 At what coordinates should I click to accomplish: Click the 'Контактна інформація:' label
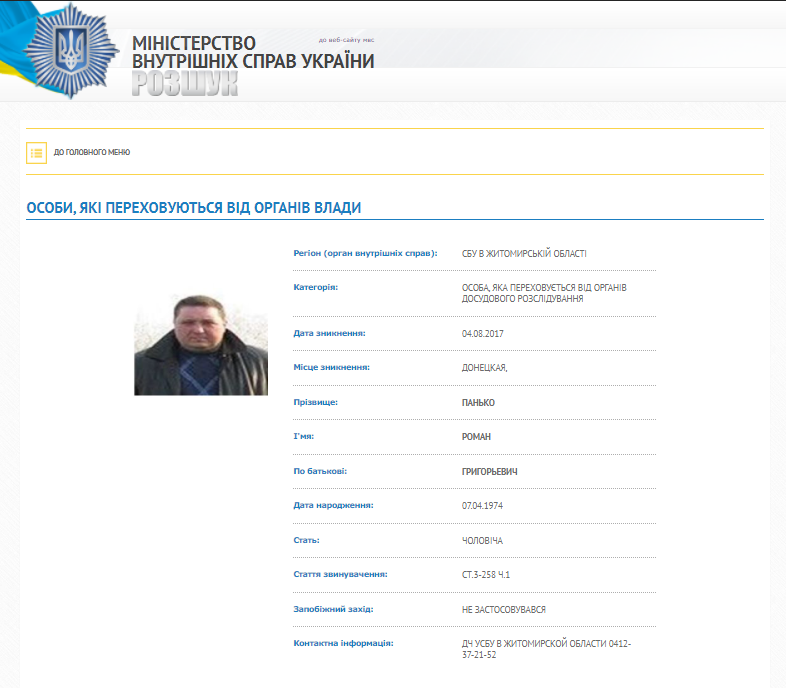(x=343, y=644)
